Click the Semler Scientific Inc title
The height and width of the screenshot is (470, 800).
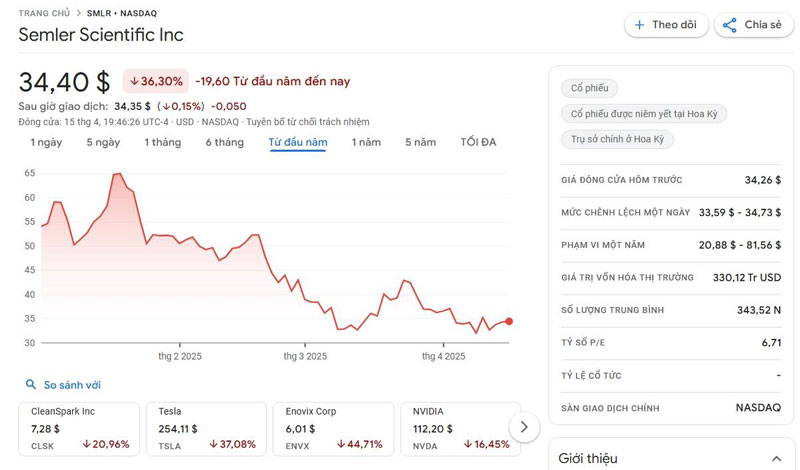click(x=101, y=35)
